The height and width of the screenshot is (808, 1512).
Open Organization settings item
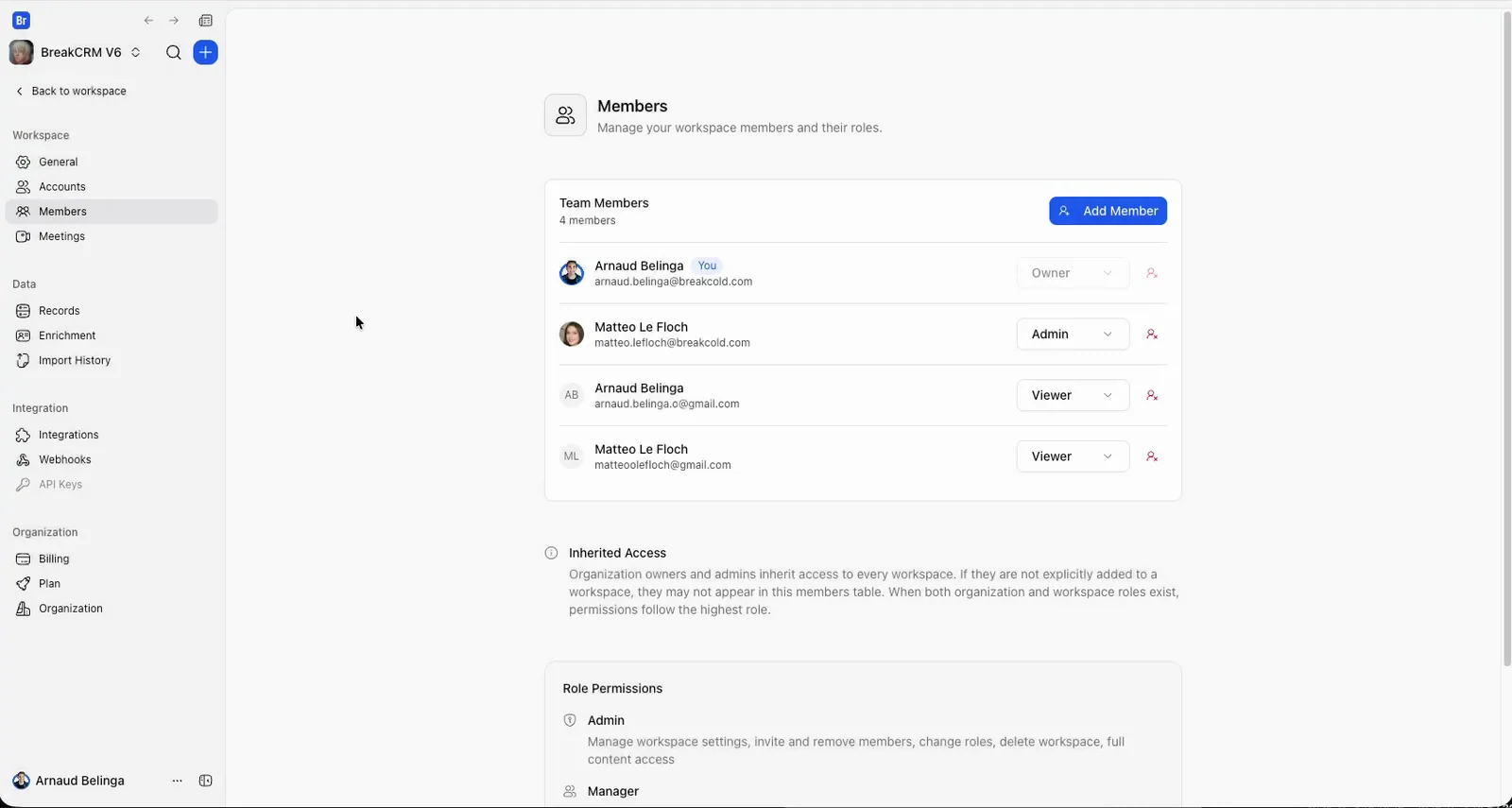point(112,609)
